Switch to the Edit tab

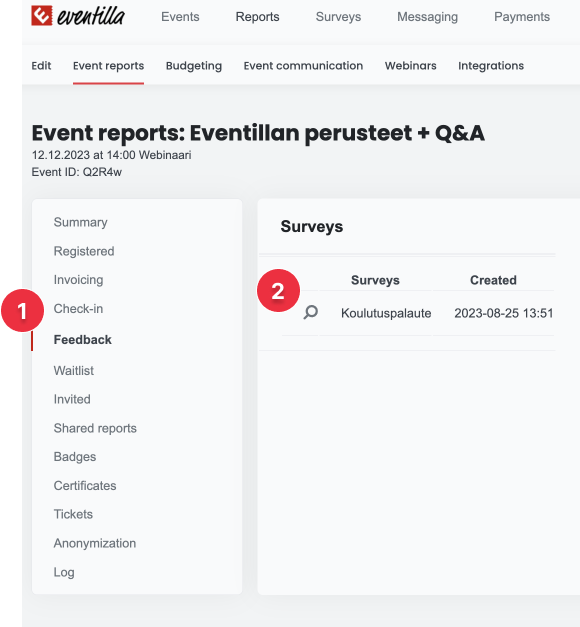click(41, 66)
